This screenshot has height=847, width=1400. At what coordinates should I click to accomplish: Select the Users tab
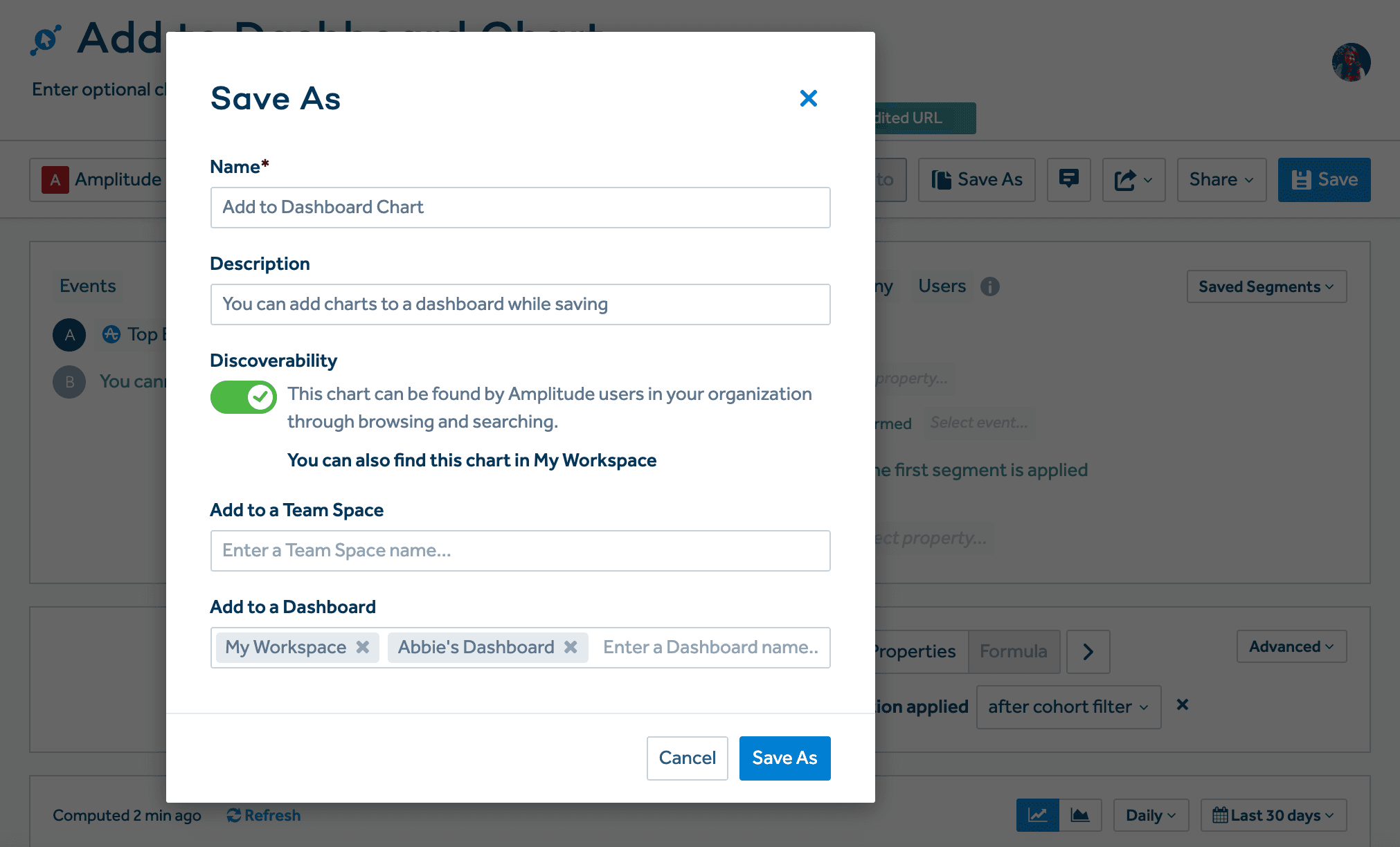[x=942, y=285]
